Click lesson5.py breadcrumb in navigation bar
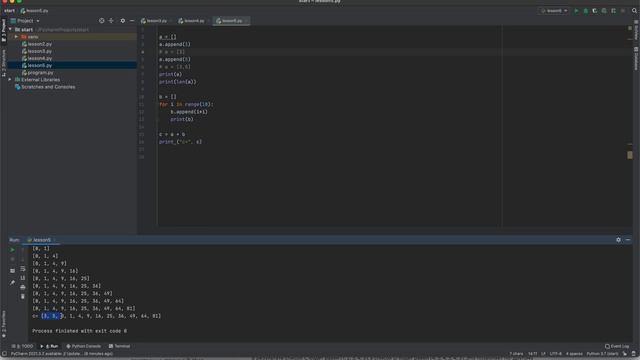The height and width of the screenshot is (360, 640). pos(35,11)
